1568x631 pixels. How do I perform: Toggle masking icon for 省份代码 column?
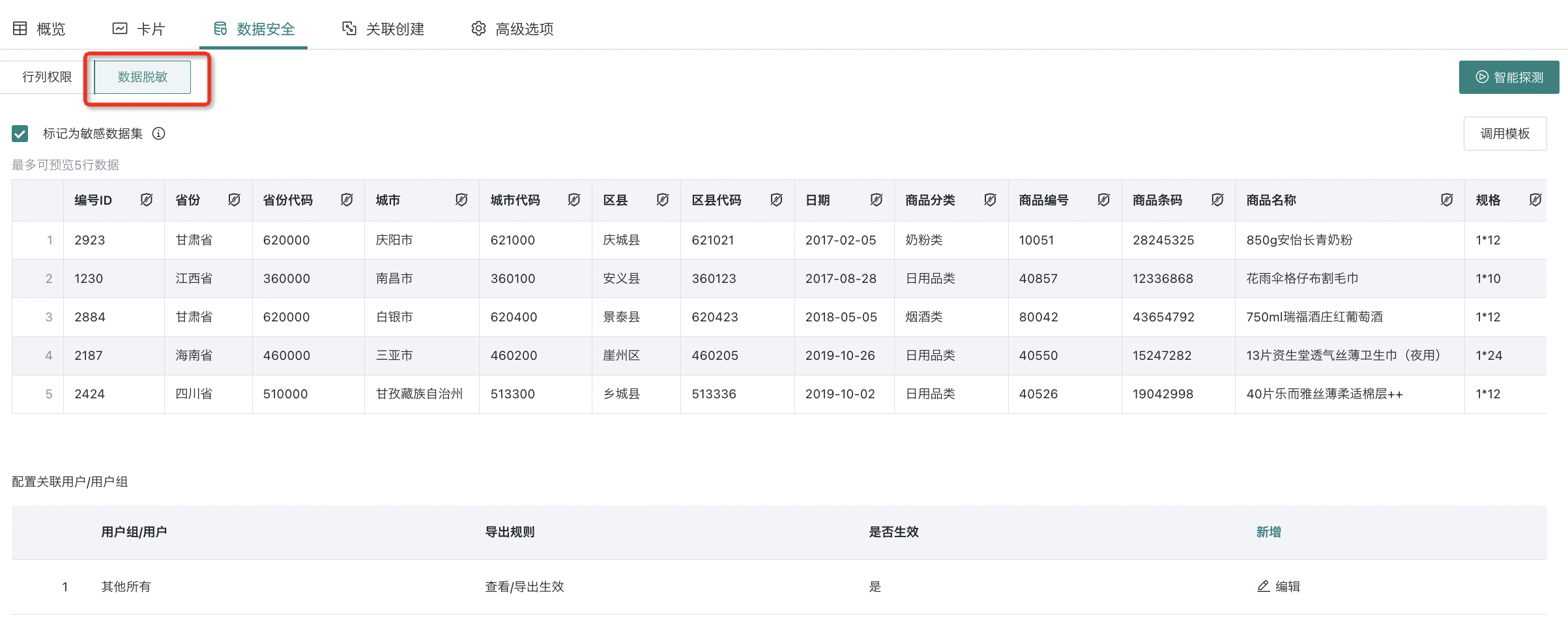point(347,200)
